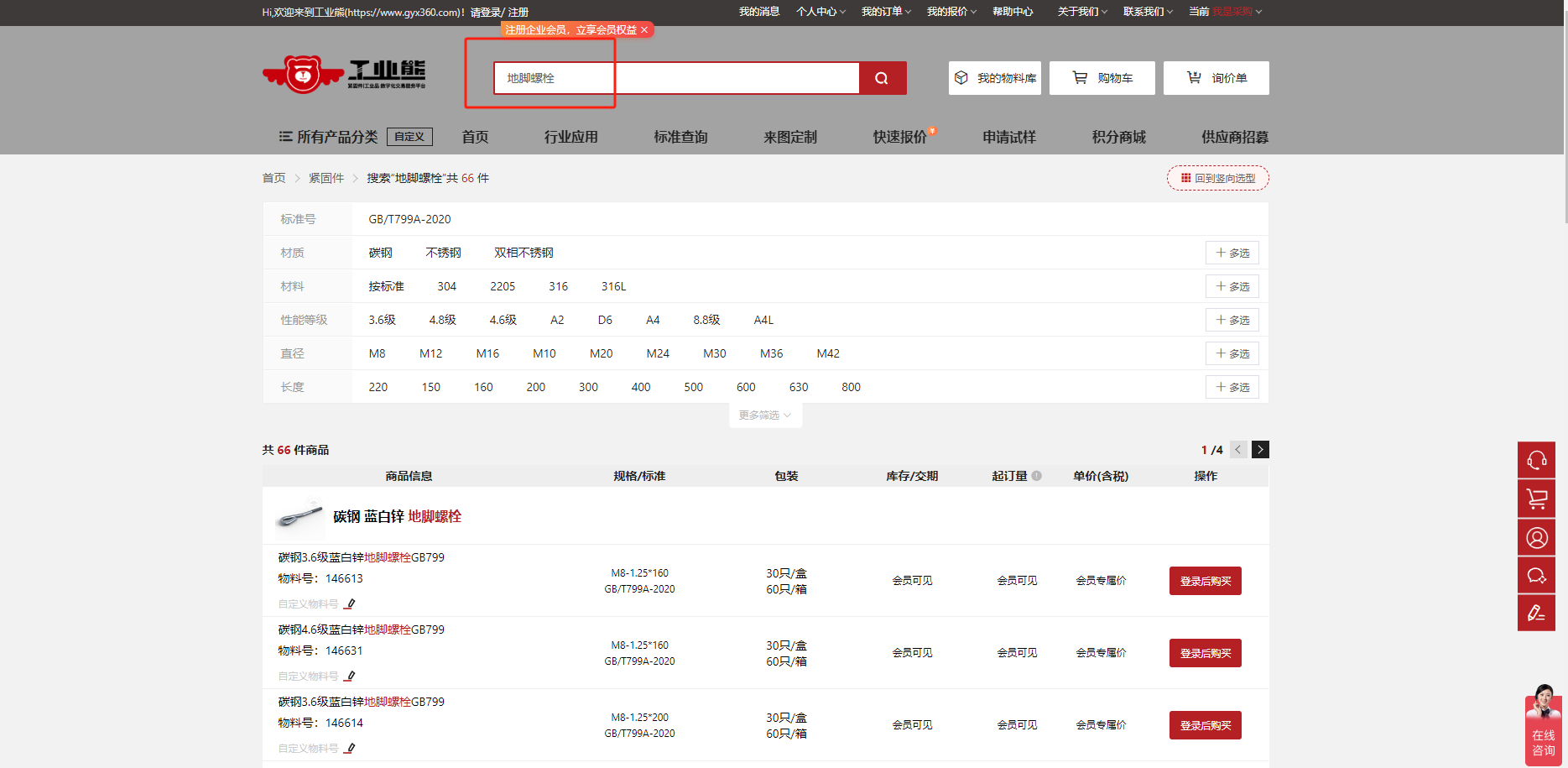The width and height of the screenshot is (1568, 768).
Task: Enable multi-select for 直径 filter row
Action: (x=1232, y=353)
